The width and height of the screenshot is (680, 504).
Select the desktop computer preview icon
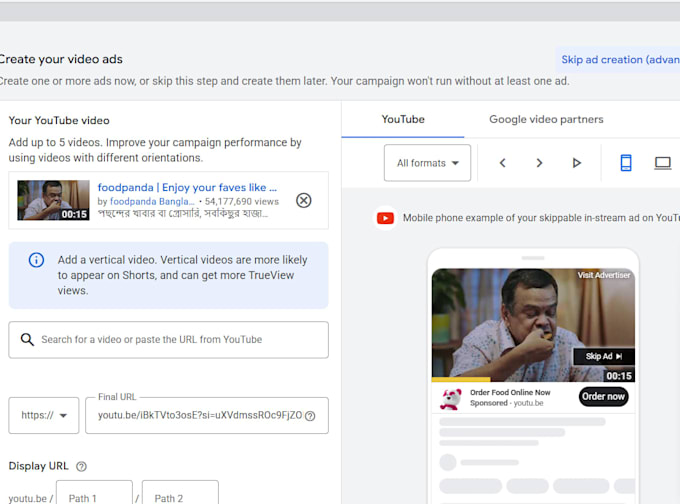click(x=663, y=163)
